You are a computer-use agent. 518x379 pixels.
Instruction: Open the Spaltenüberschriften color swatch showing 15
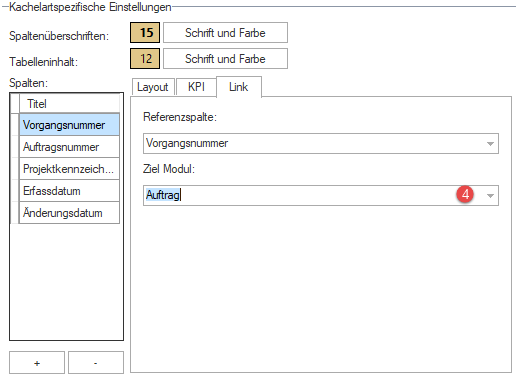point(145,33)
